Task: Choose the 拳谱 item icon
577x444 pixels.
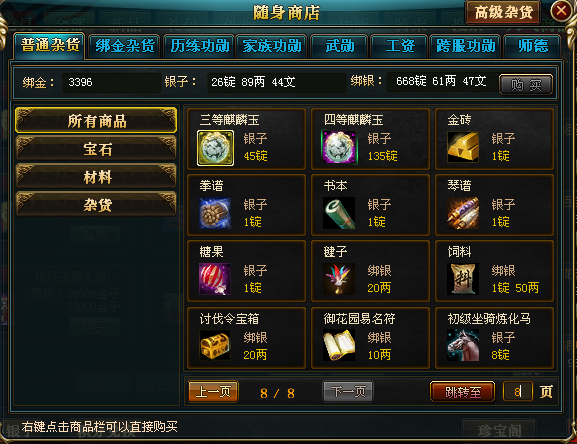Action: [x=215, y=213]
